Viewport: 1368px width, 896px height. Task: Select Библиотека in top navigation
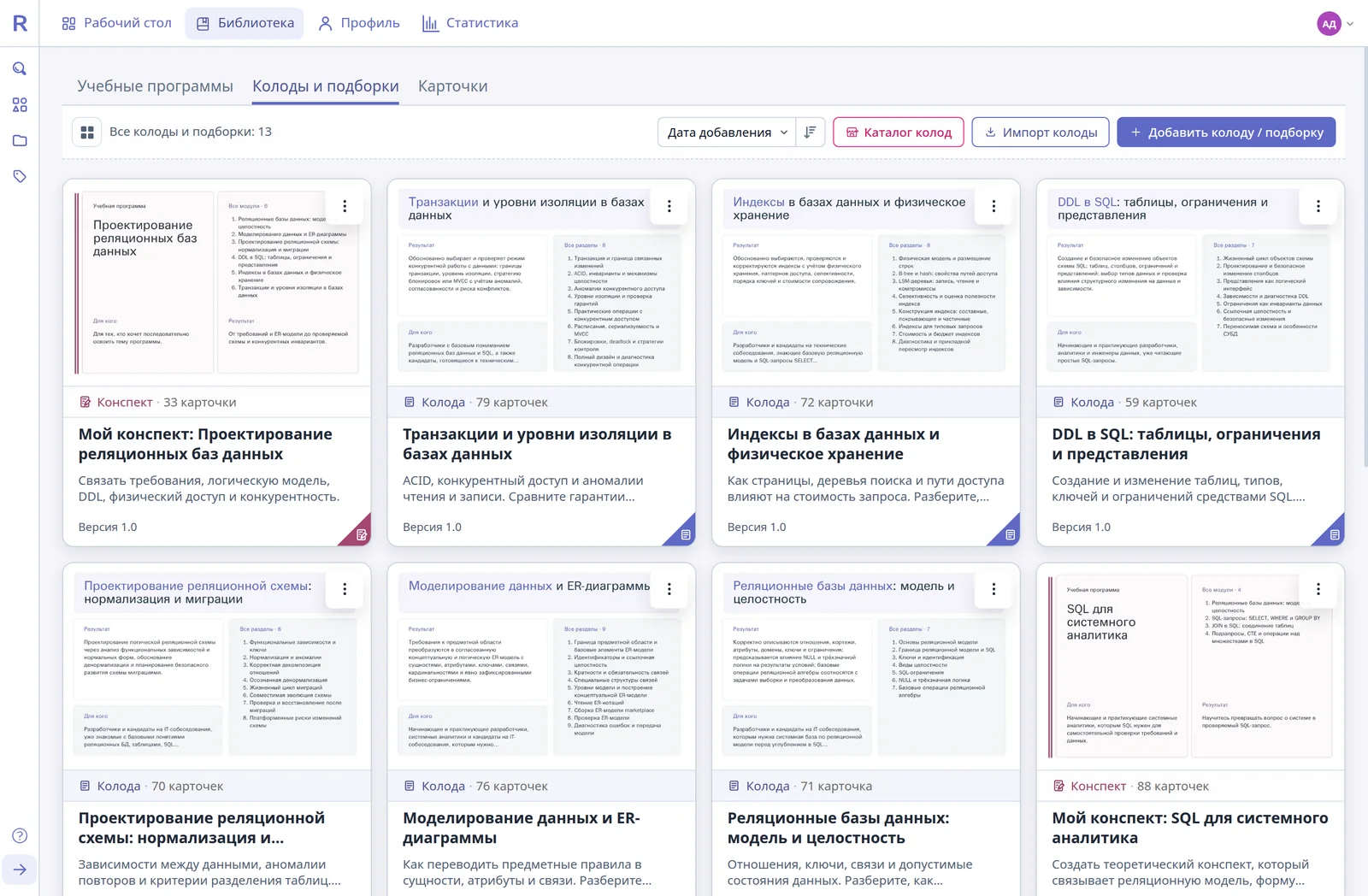(245, 23)
